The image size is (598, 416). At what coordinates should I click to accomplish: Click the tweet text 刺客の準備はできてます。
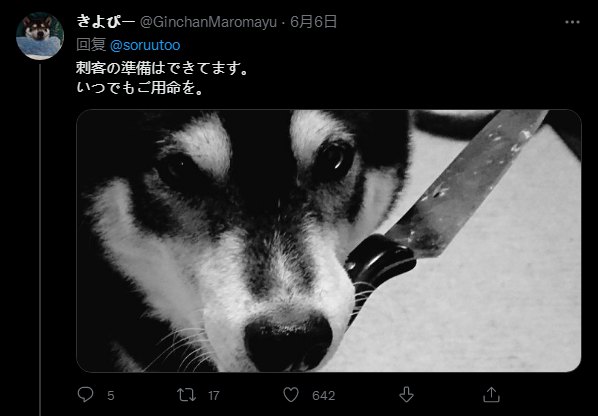(x=162, y=68)
